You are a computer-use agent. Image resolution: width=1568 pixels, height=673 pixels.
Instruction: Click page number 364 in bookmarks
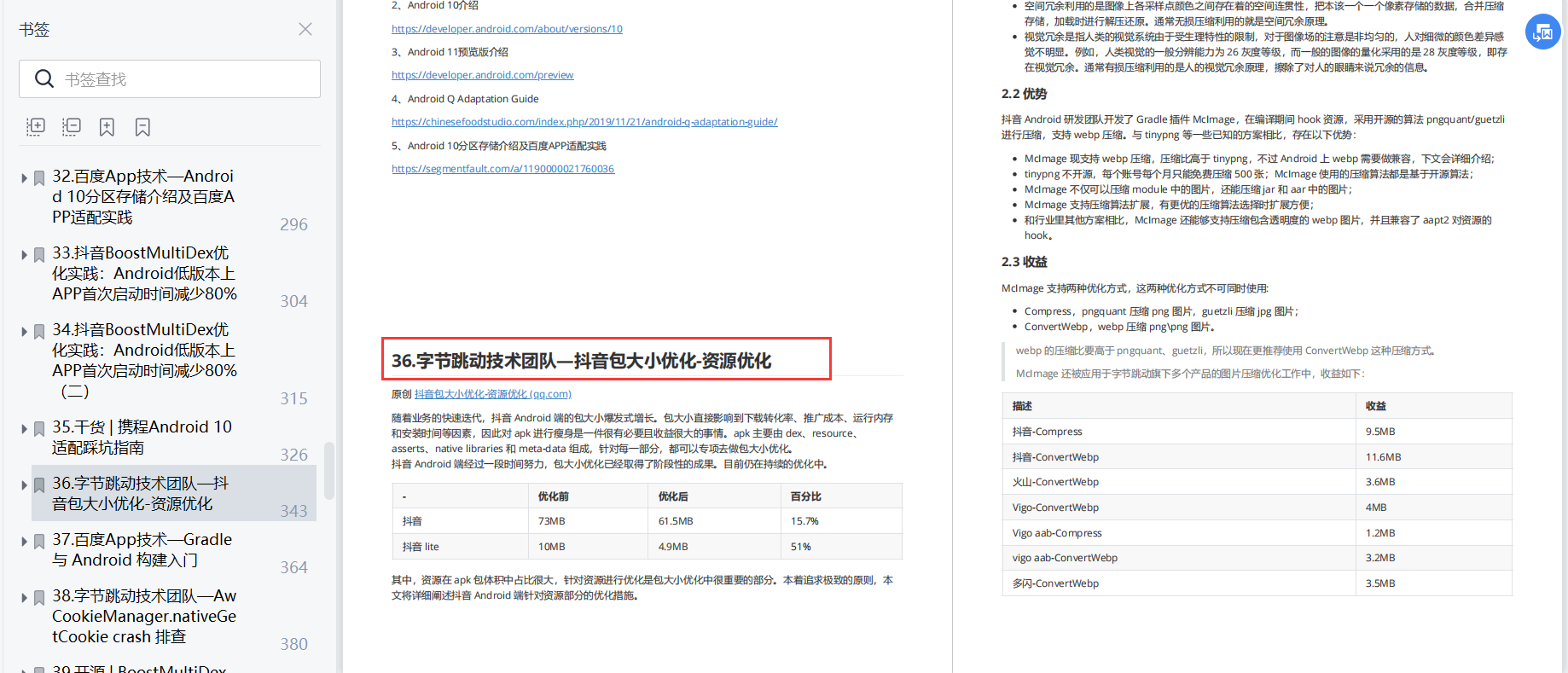pos(293,567)
